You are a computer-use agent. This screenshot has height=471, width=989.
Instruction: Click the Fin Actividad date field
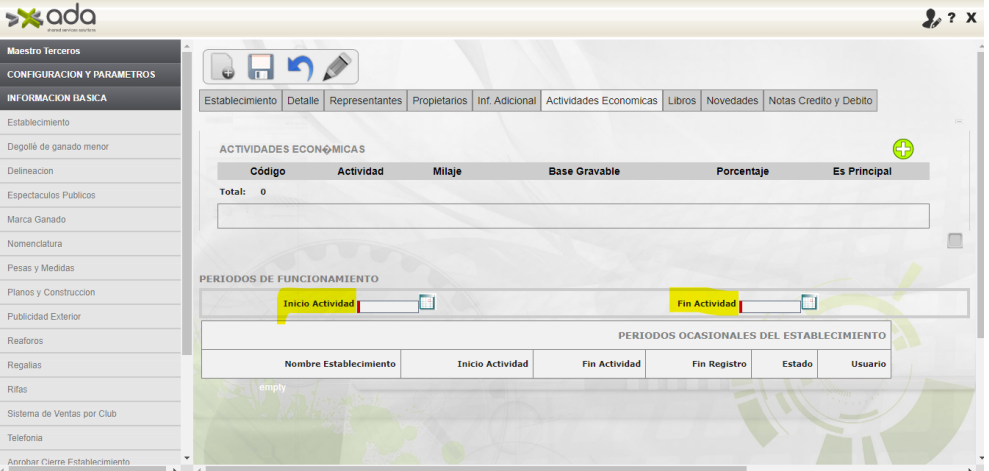(x=770, y=305)
